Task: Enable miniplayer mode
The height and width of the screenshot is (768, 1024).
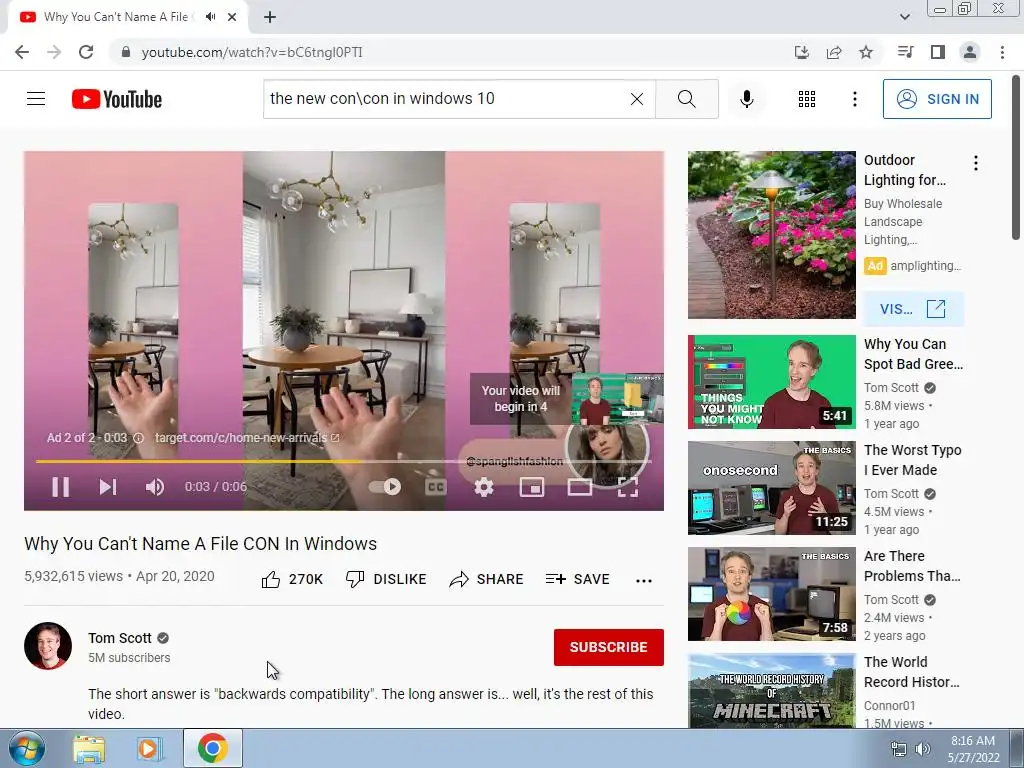Action: [532, 487]
